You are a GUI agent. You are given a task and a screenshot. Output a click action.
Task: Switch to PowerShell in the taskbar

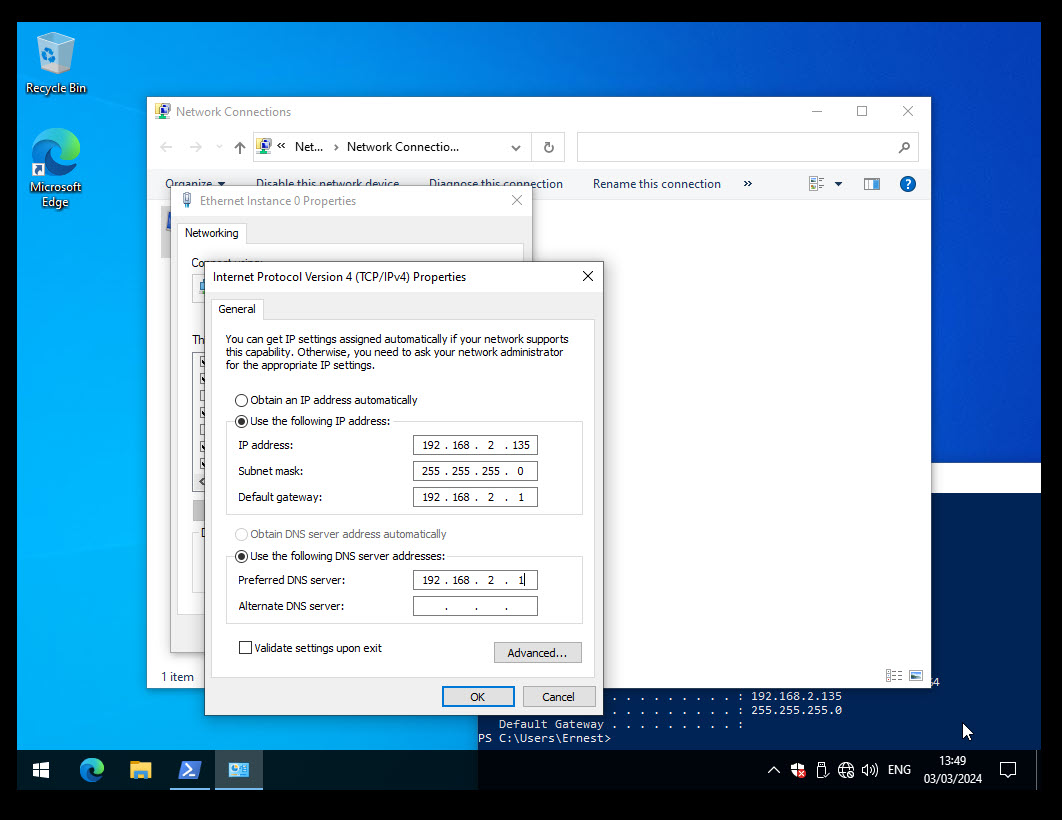(189, 770)
